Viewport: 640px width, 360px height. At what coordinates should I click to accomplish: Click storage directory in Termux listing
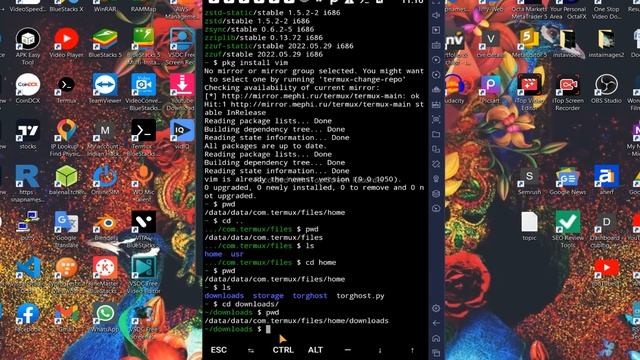coord(268,296)
